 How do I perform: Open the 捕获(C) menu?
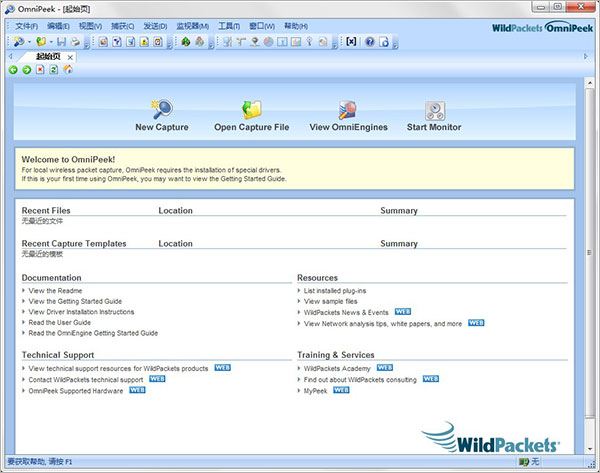coord(122,26)
